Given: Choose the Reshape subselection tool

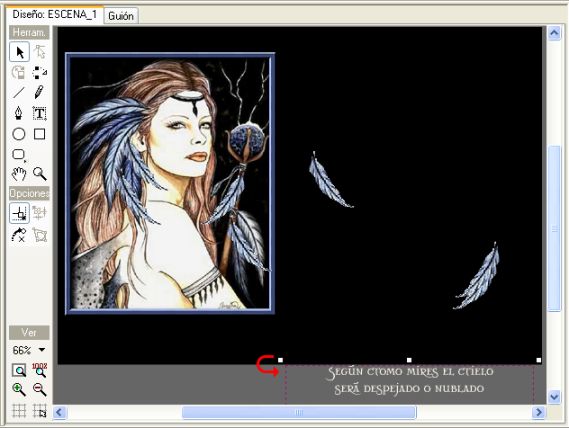Looking at the screenshot, I should 40,52.
